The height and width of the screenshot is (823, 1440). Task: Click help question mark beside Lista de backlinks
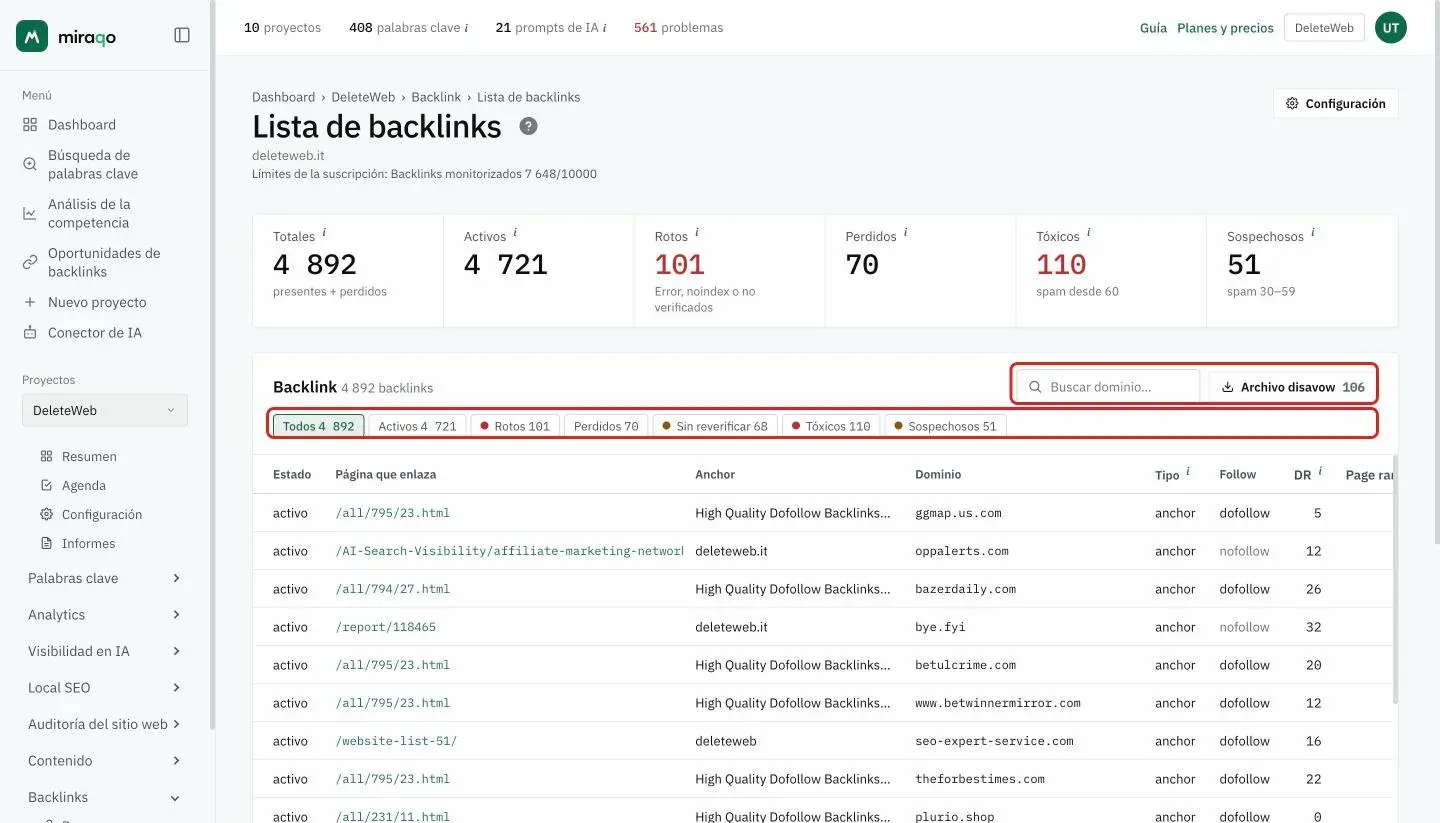[528, 127]
